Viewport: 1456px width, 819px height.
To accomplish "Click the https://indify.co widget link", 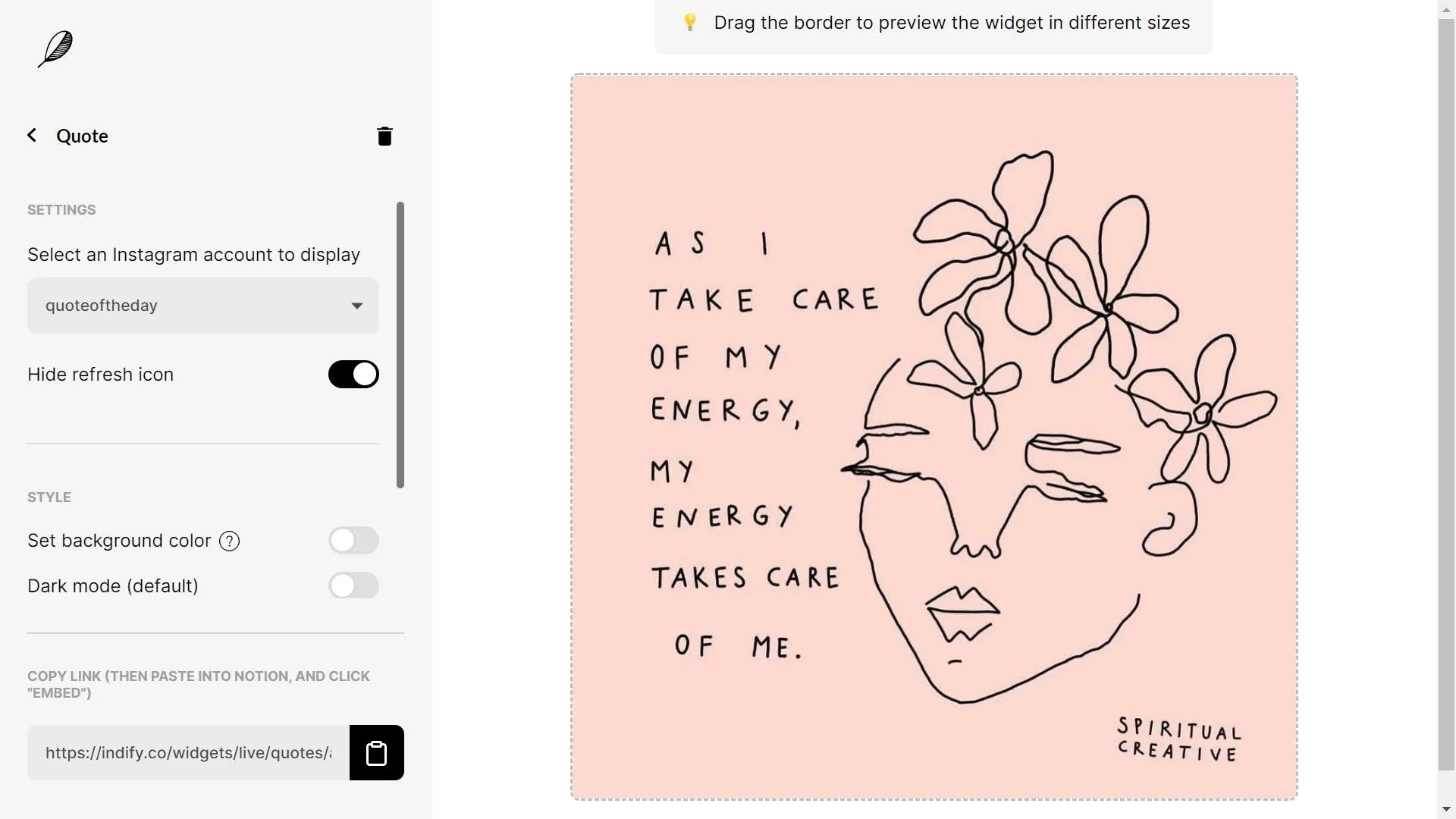I will click(x=187, y=752).
